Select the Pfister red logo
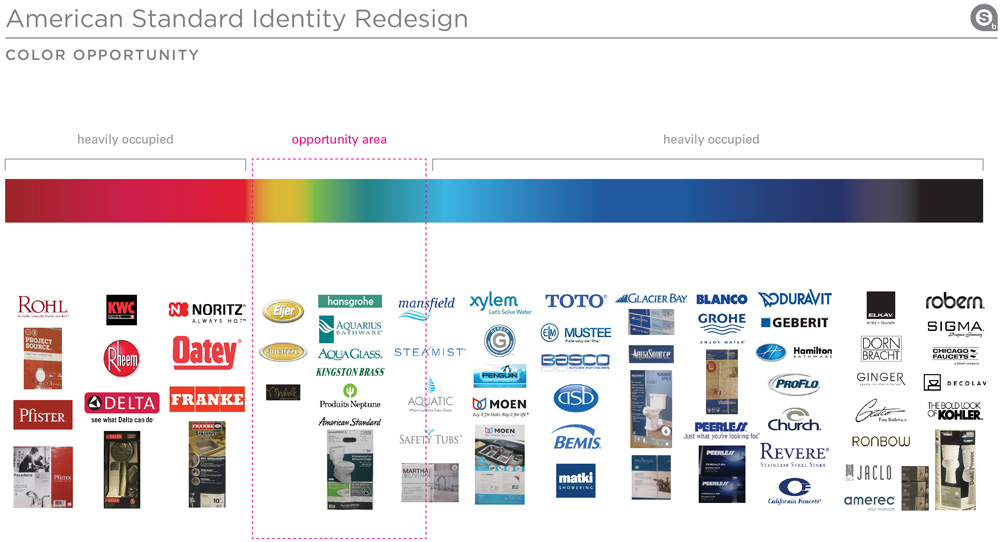Image resolution: width=1000 pixels, height=542 pixels. pos(43,415)
